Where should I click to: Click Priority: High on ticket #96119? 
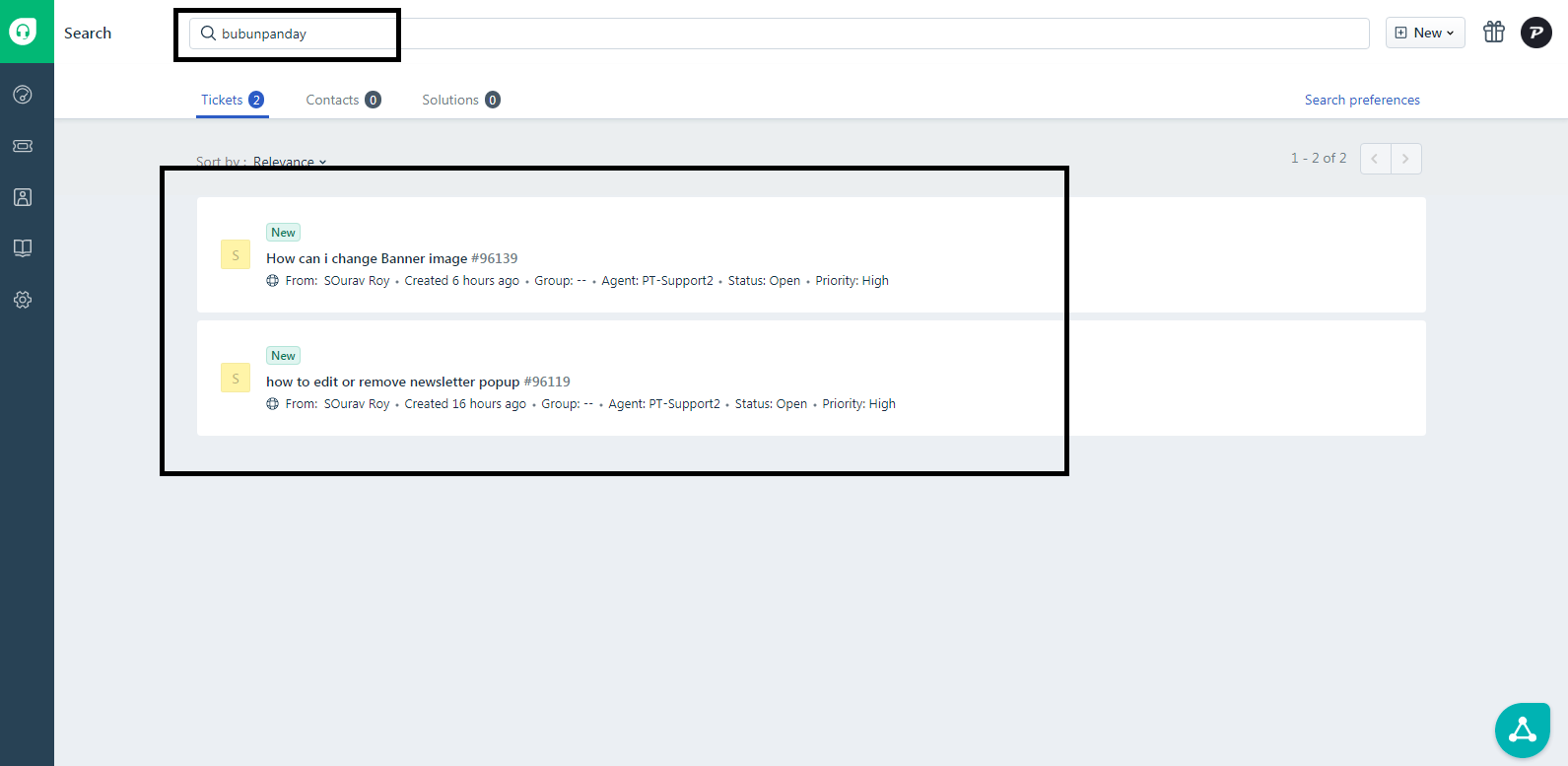coord(858,404)
